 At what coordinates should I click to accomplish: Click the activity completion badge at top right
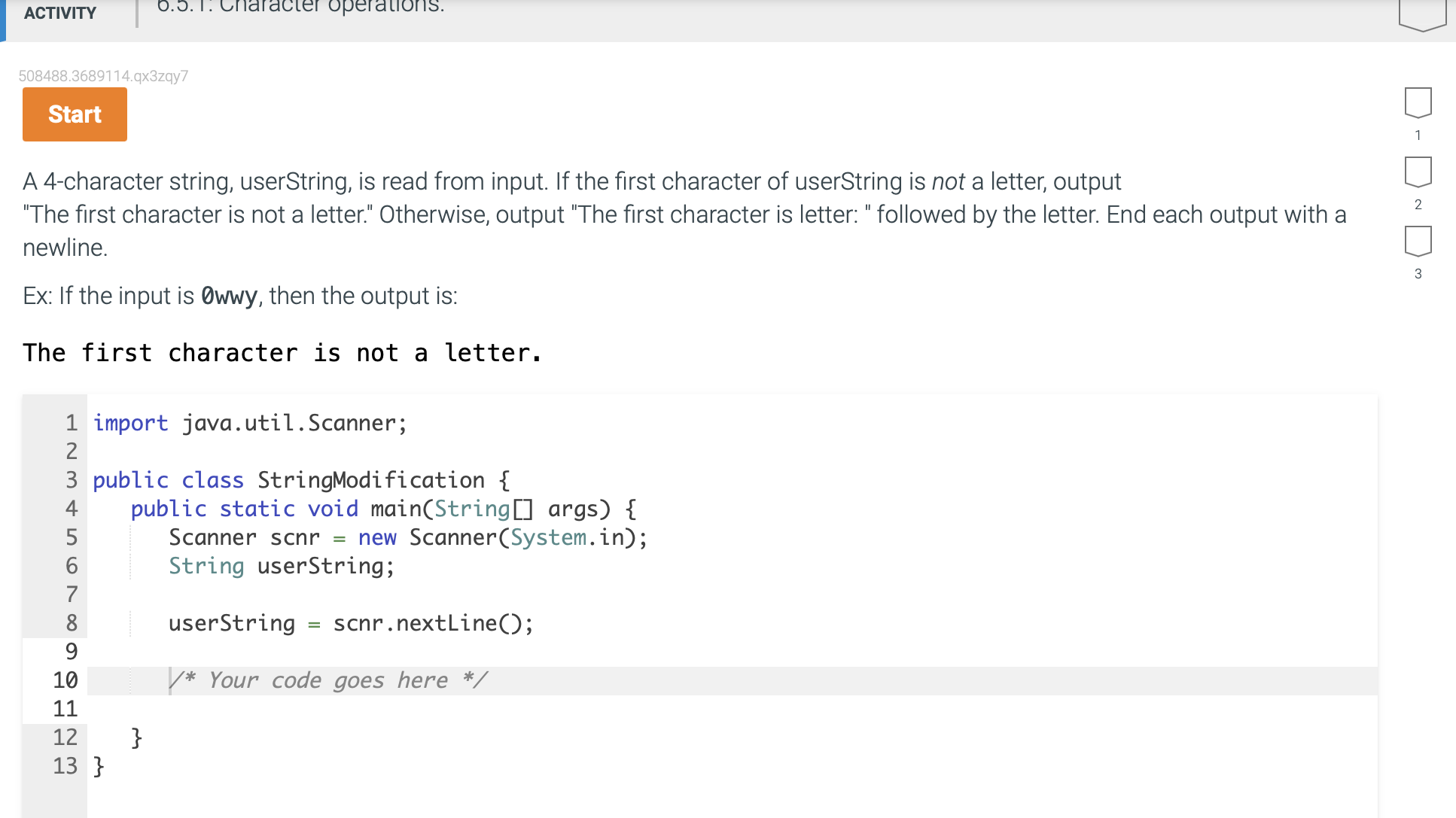[x=1422, y=14]
